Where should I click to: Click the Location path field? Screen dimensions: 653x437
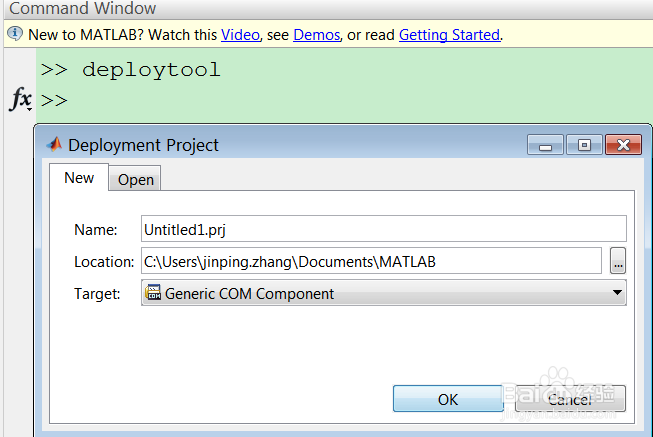point(371,261)
